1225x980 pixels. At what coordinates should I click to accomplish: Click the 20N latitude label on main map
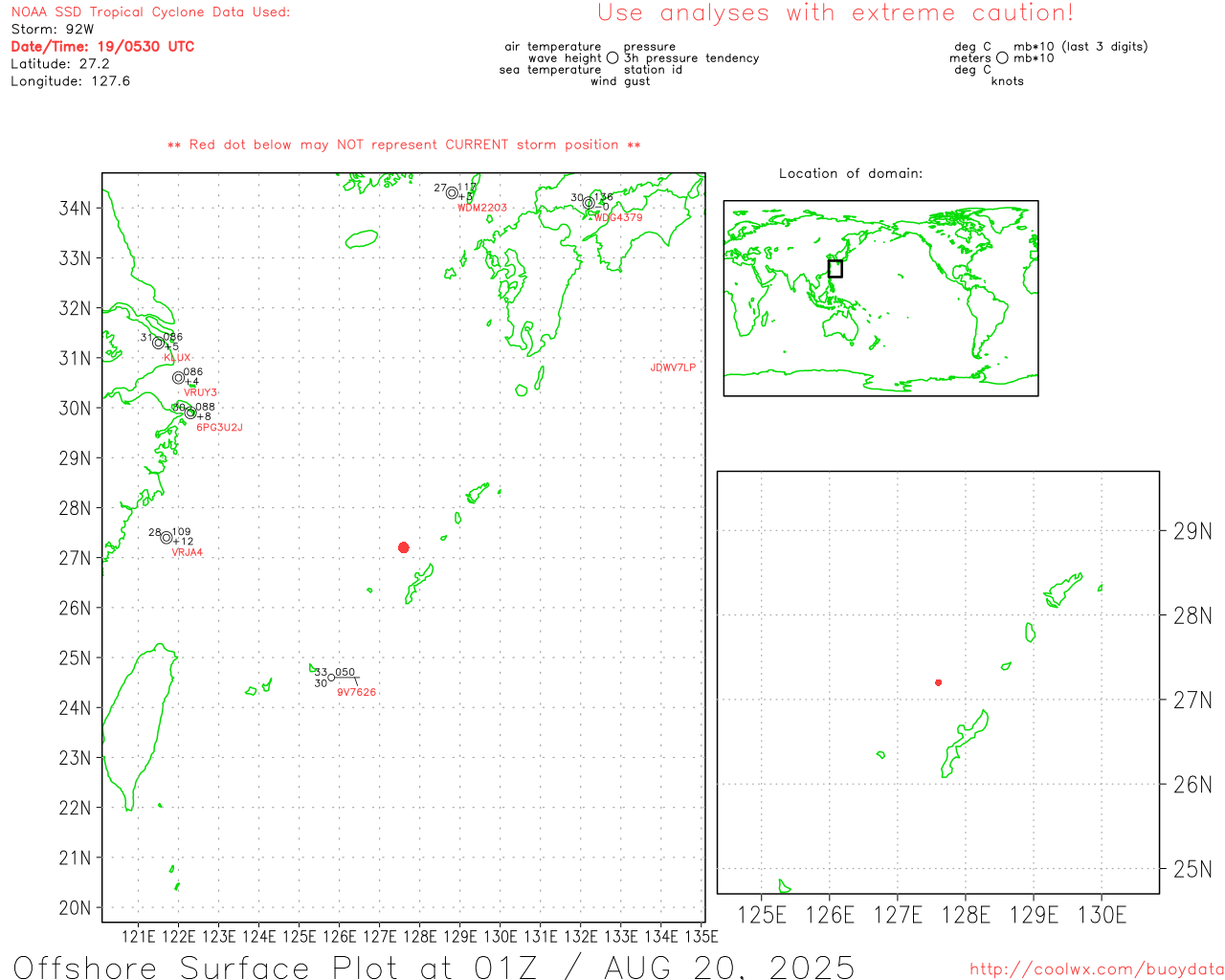click(x=76, y=908)
